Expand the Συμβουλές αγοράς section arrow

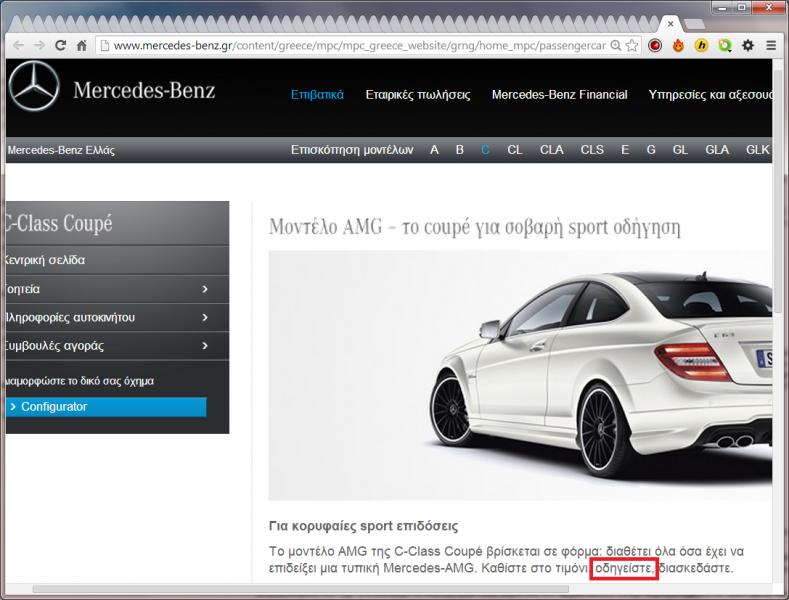click(205, 345)
